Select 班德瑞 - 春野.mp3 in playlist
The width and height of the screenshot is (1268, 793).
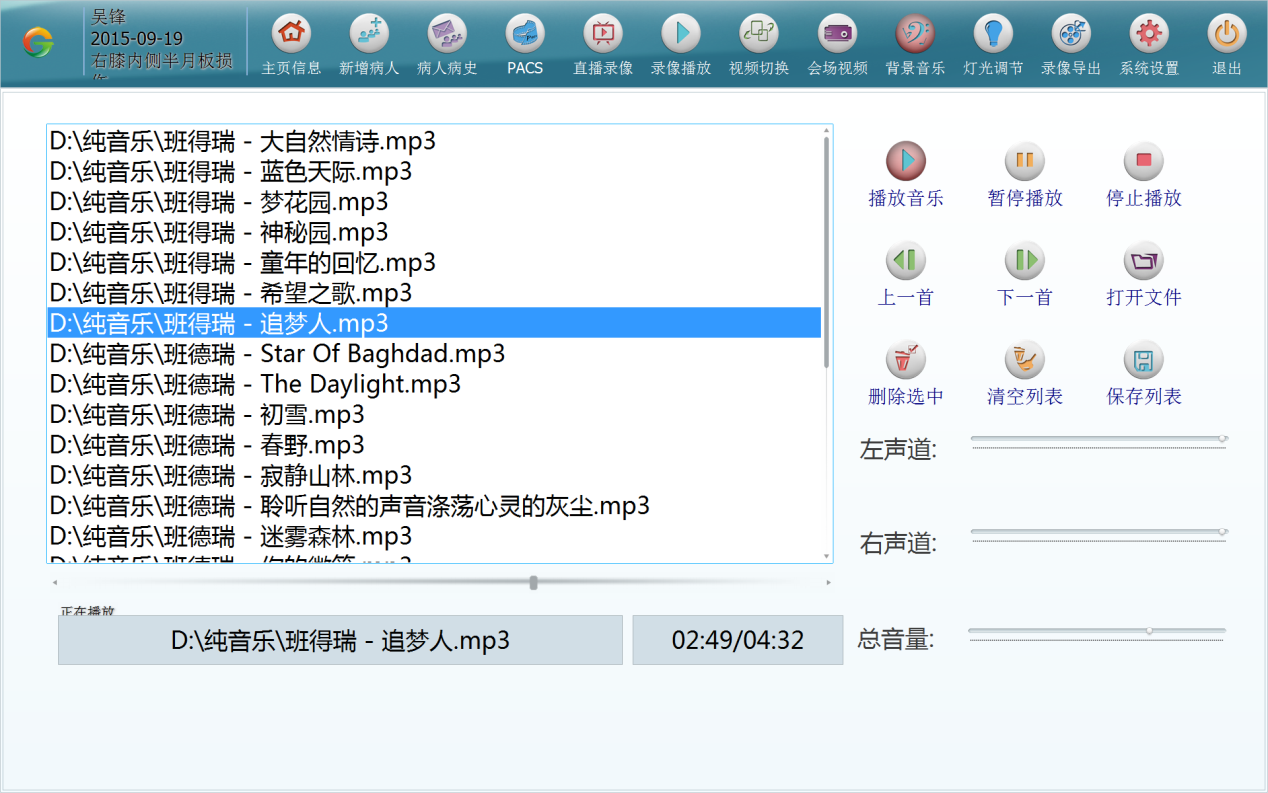[x=434, y=445]
